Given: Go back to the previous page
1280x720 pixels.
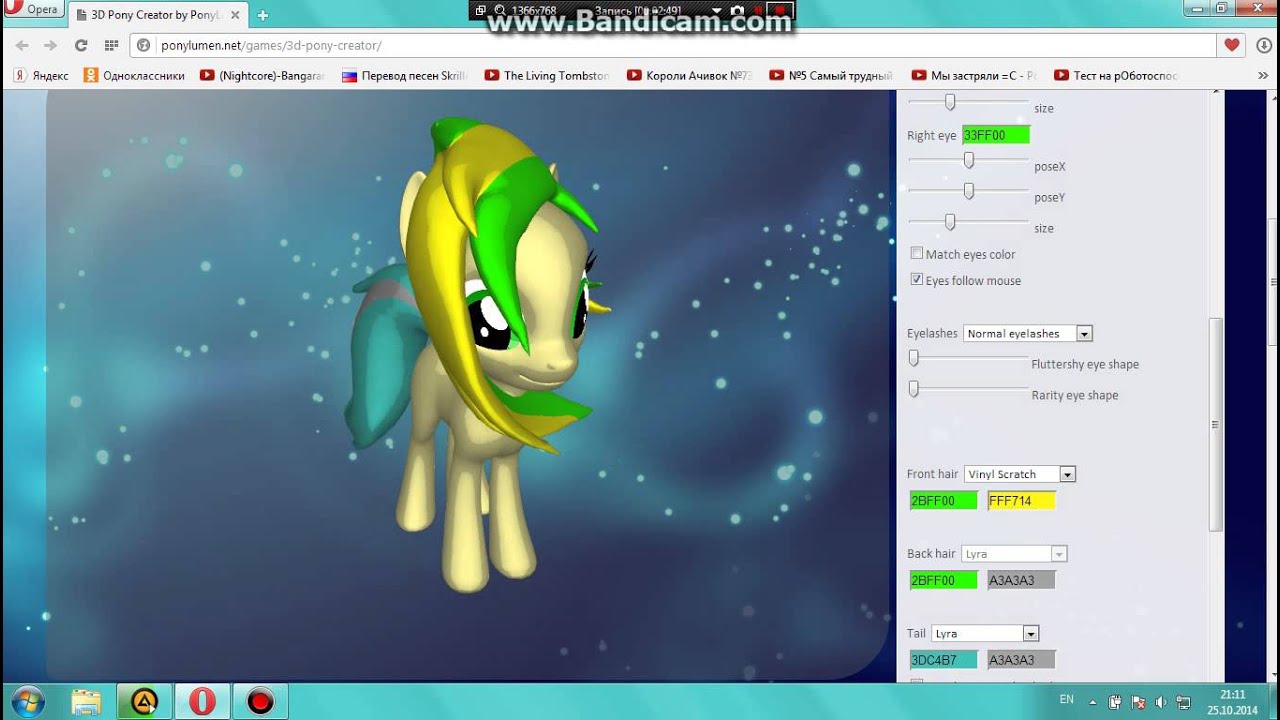Looking at the screenshot, I should (22, 45).
